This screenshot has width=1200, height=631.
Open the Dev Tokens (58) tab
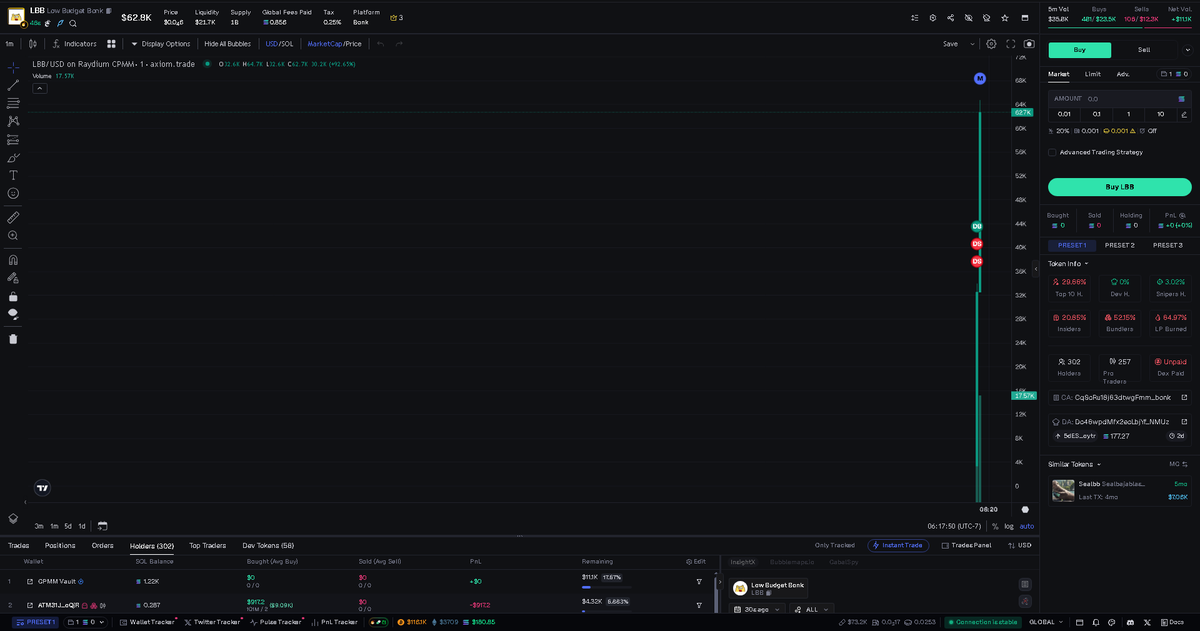tap(268, 546)
